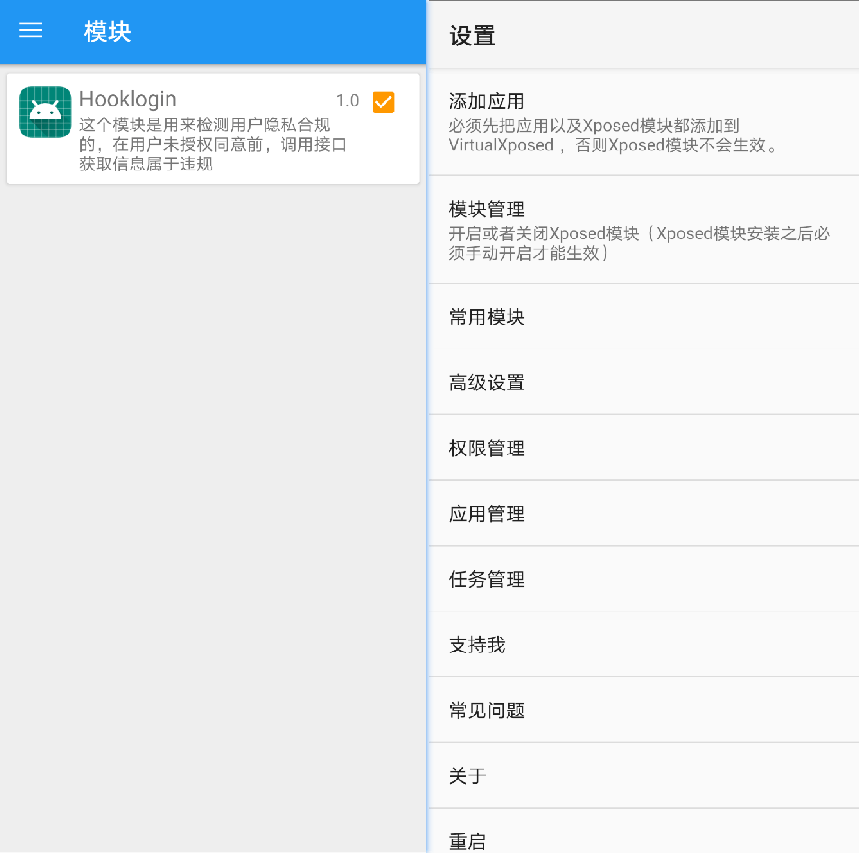Open 添加应用 in settings
This screenshot has width=859, height=853.
pos(644,123)
